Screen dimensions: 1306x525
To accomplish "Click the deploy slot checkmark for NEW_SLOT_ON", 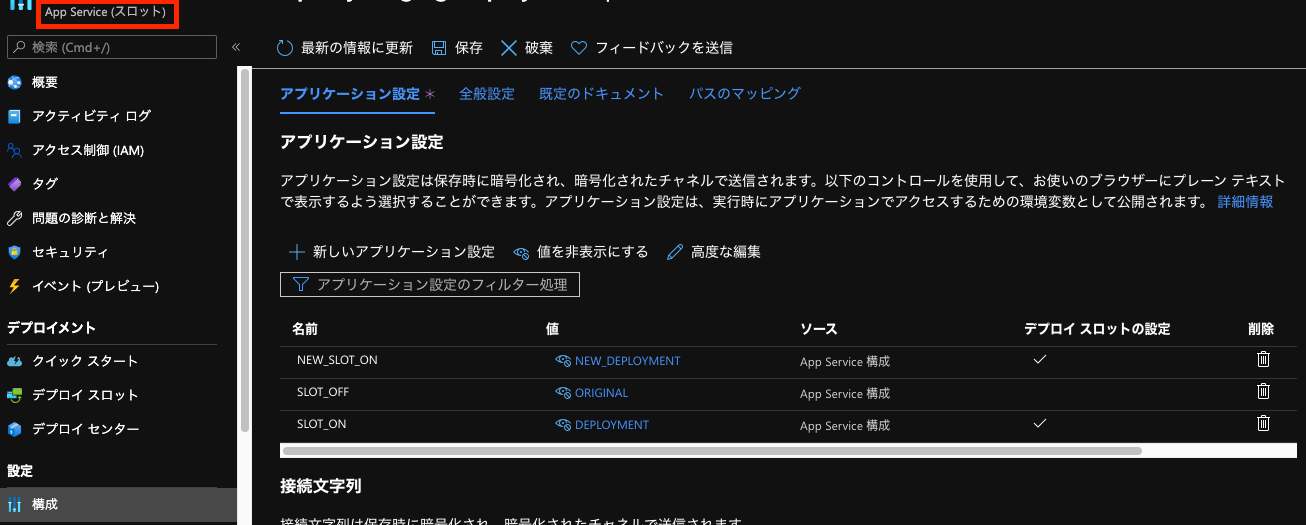I will (x=1040, y=360).
